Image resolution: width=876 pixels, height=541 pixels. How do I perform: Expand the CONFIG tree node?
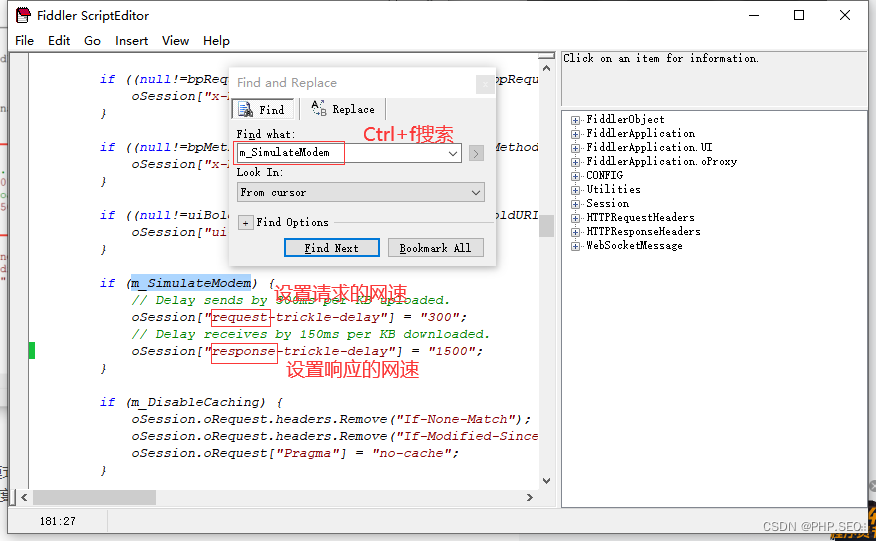pos(575,176)
